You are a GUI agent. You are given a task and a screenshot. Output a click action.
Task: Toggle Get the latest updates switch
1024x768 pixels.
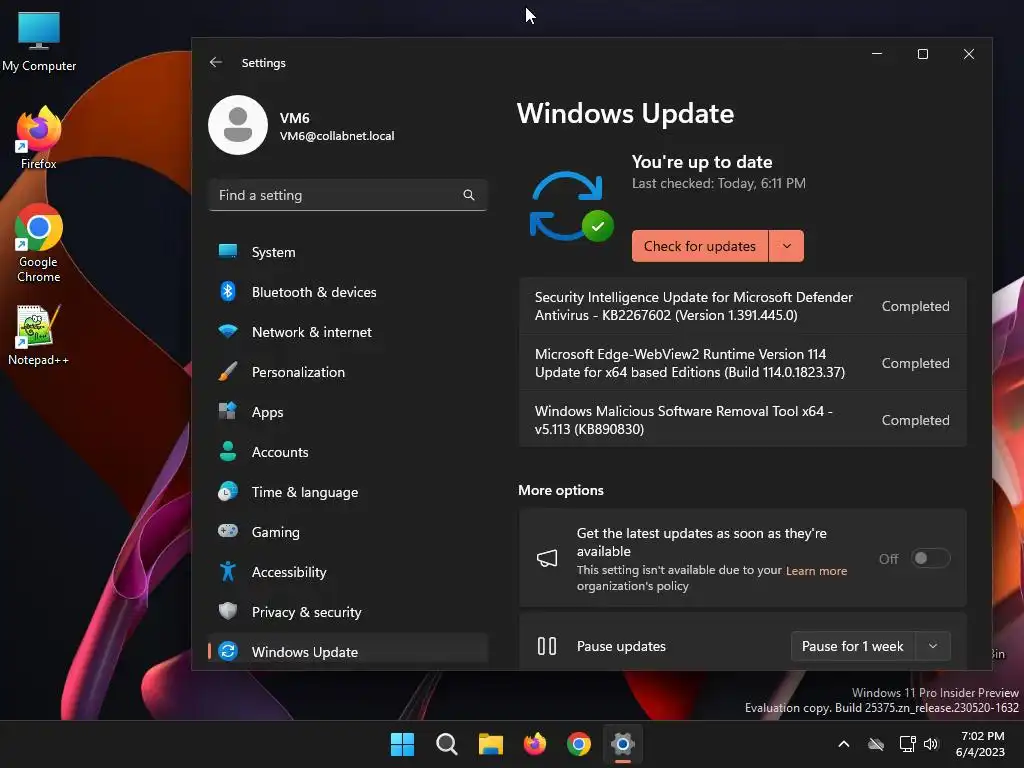(931, 558)
